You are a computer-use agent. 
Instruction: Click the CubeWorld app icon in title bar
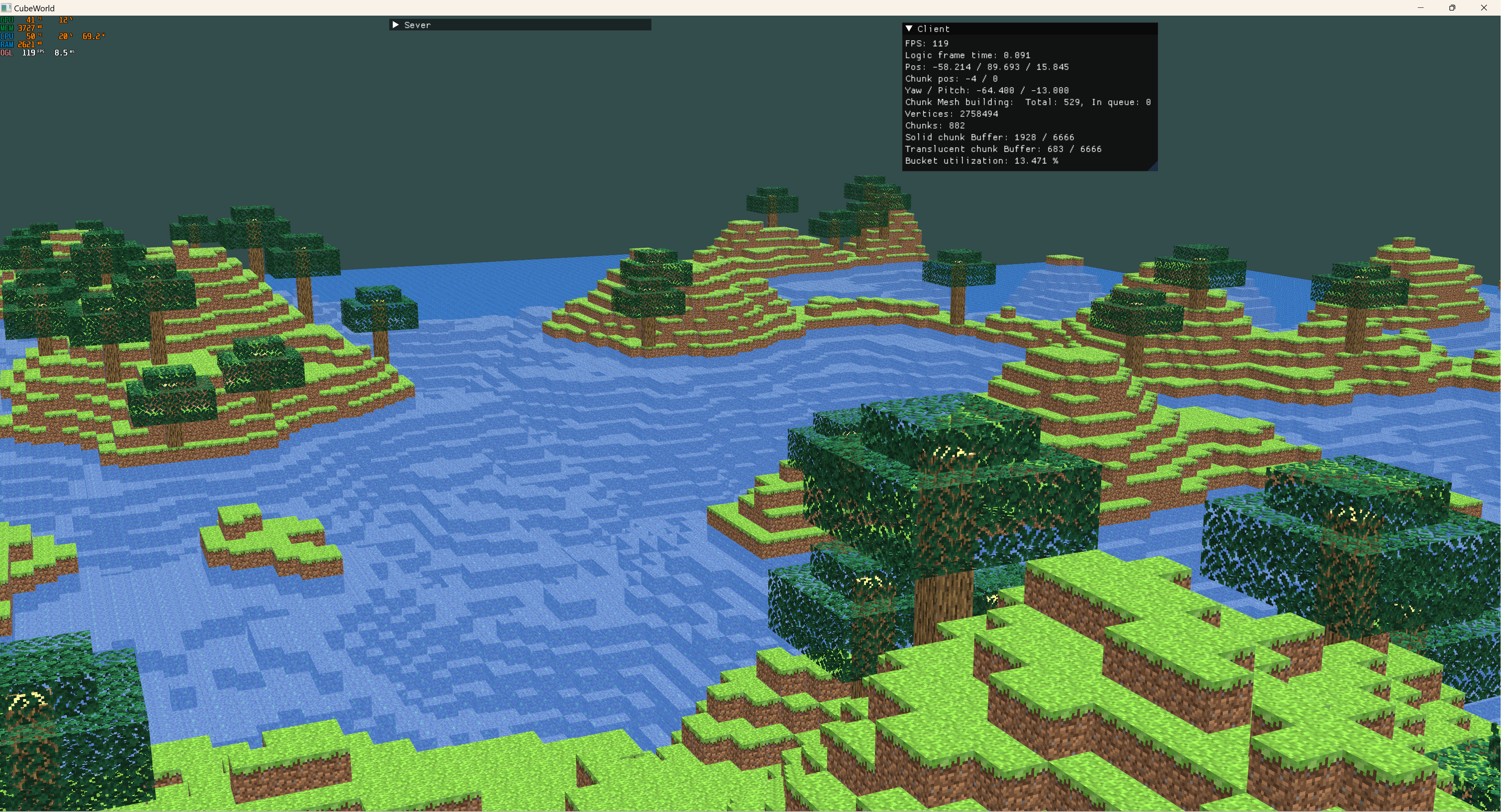6,7
